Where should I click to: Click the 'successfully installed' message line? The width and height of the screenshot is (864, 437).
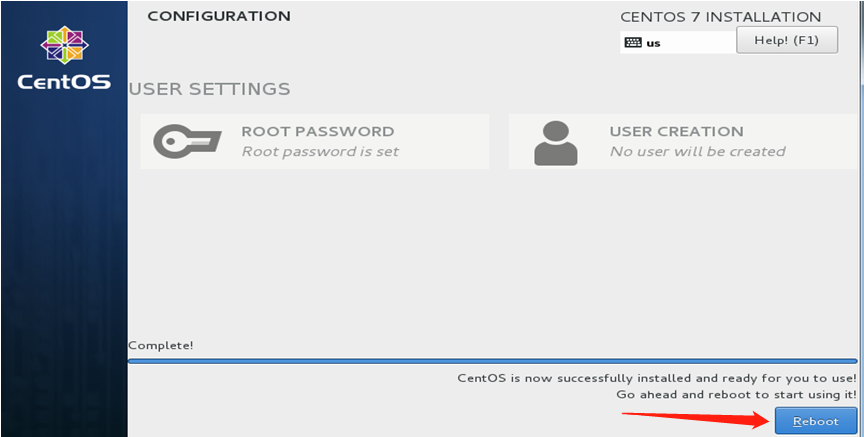(x=657, y=379)
